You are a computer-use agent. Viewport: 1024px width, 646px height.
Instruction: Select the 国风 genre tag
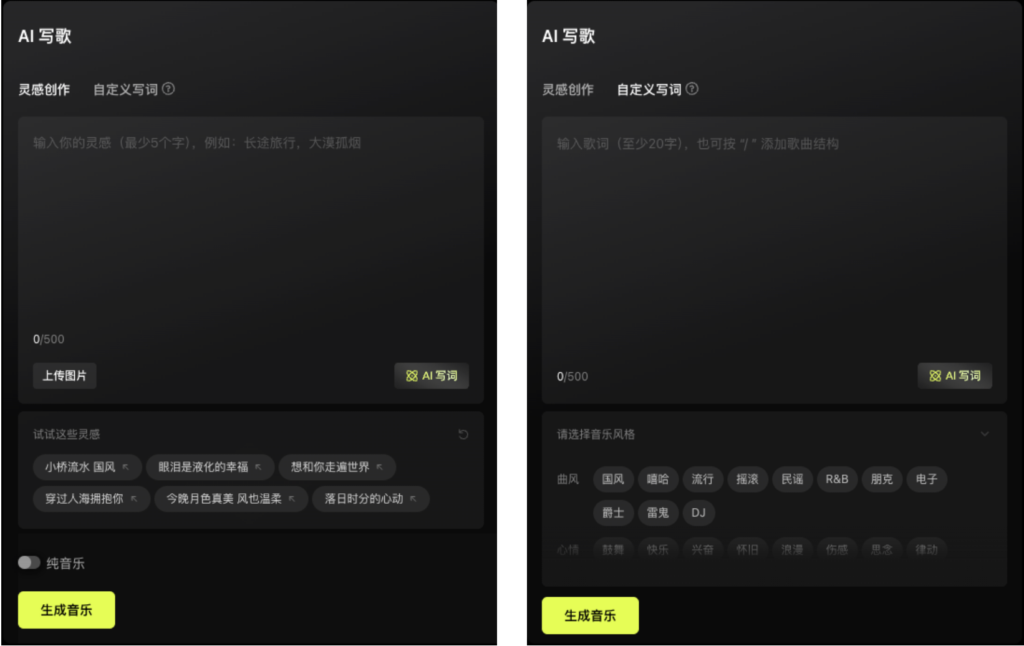(613, 479)
